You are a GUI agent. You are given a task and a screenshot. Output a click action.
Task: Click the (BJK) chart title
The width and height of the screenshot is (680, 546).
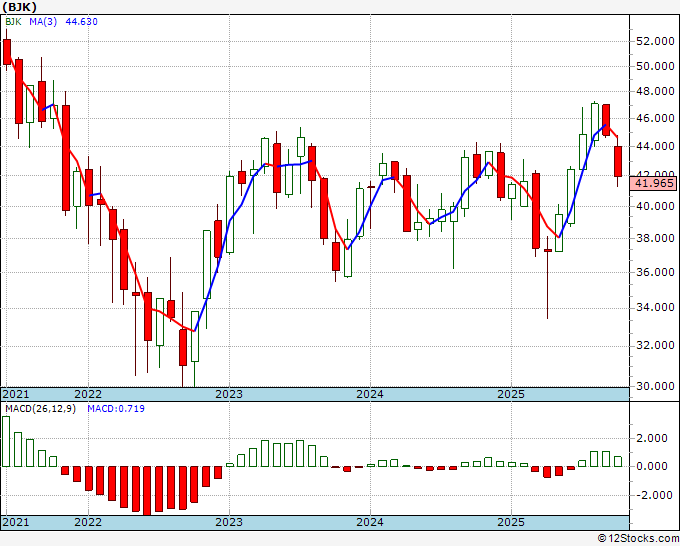click(20, 7)
